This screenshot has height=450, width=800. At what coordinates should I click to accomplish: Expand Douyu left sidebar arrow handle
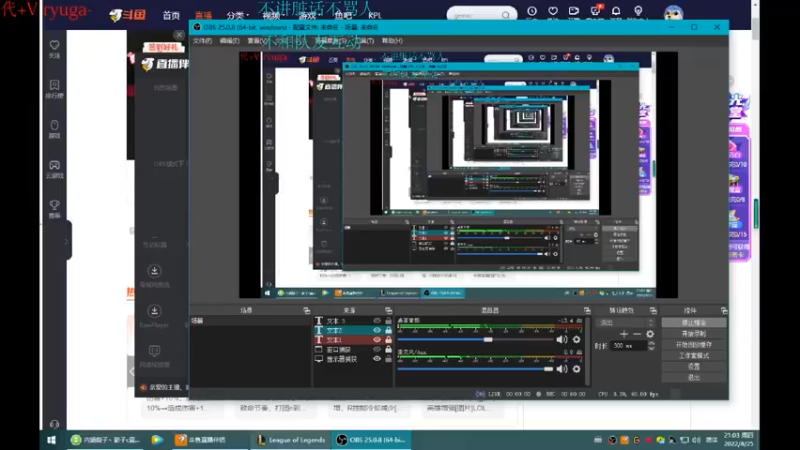(66, 241)
